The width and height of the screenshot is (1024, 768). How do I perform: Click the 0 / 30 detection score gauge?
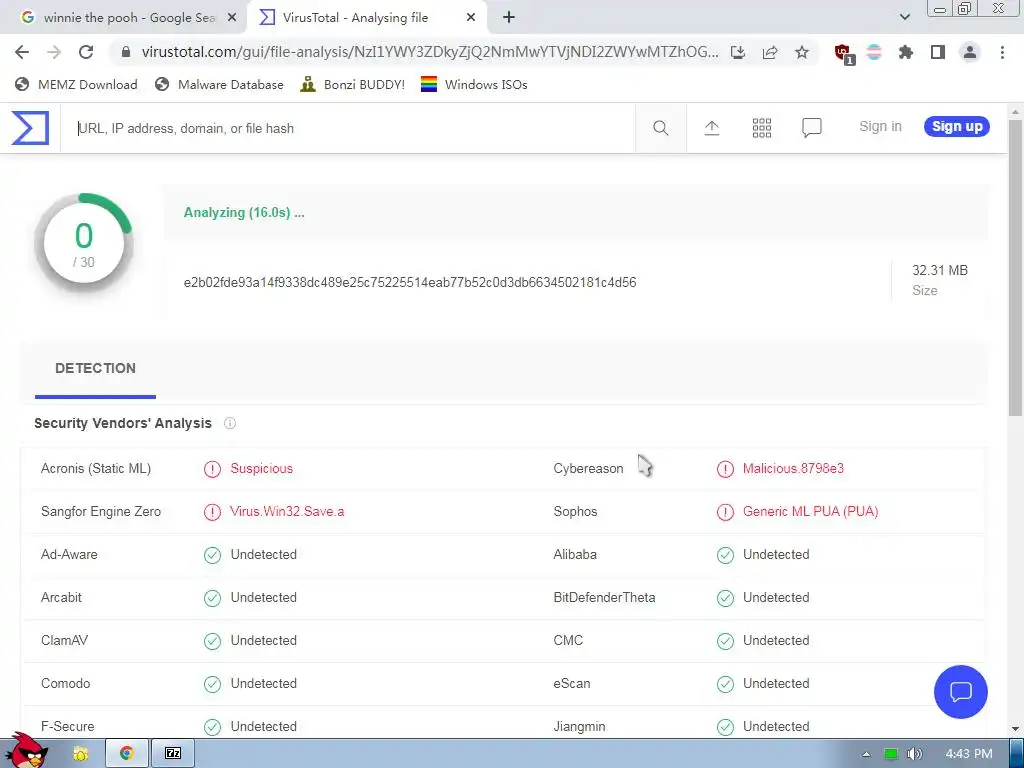tap(84, 244)
